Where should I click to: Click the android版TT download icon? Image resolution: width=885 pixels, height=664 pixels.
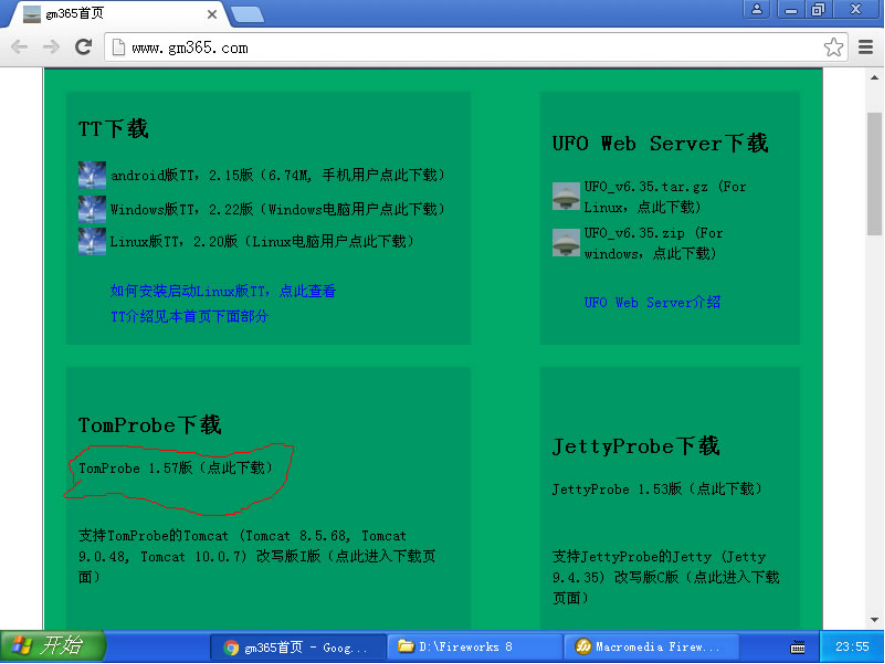[92, 175]
